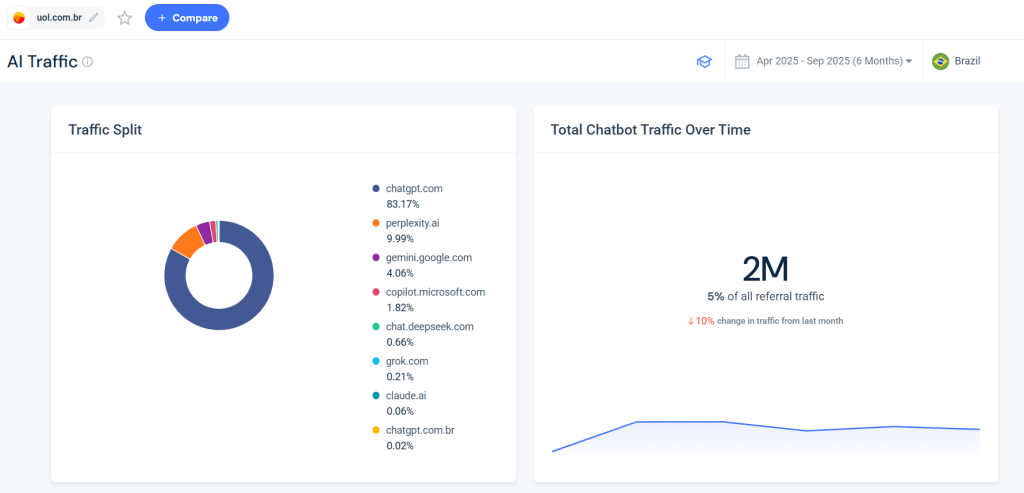Click the uol.com.br site favicon
This screenshot has height=493, width=1024.
point(19,18)
